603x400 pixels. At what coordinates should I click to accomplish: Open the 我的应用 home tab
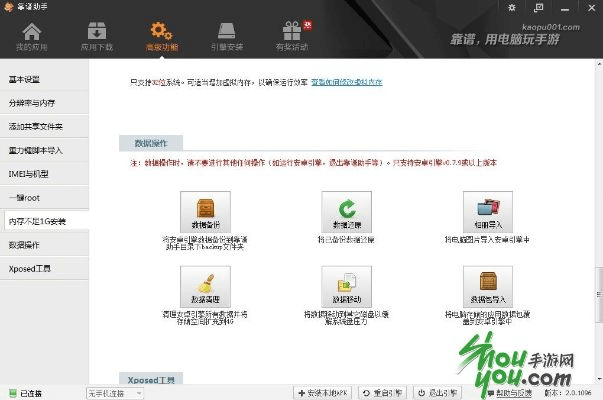click(x=32, y=37)
